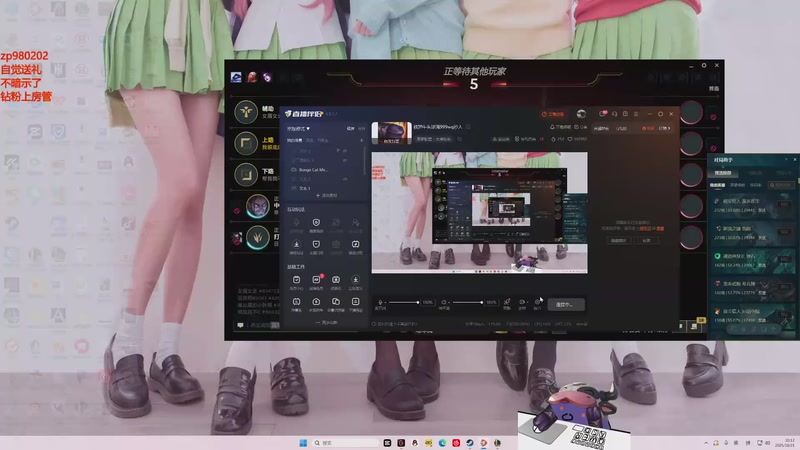The height and width of the screenshot is (450, 800).
Task: Click the record camera icon in bottom bar
Action: [x=522, y=304]
